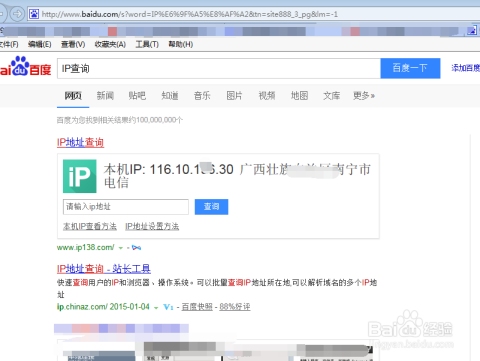This screenshot has width=480, height=361.
Task: Open the 更多» tab
Action: coord(364,96)
